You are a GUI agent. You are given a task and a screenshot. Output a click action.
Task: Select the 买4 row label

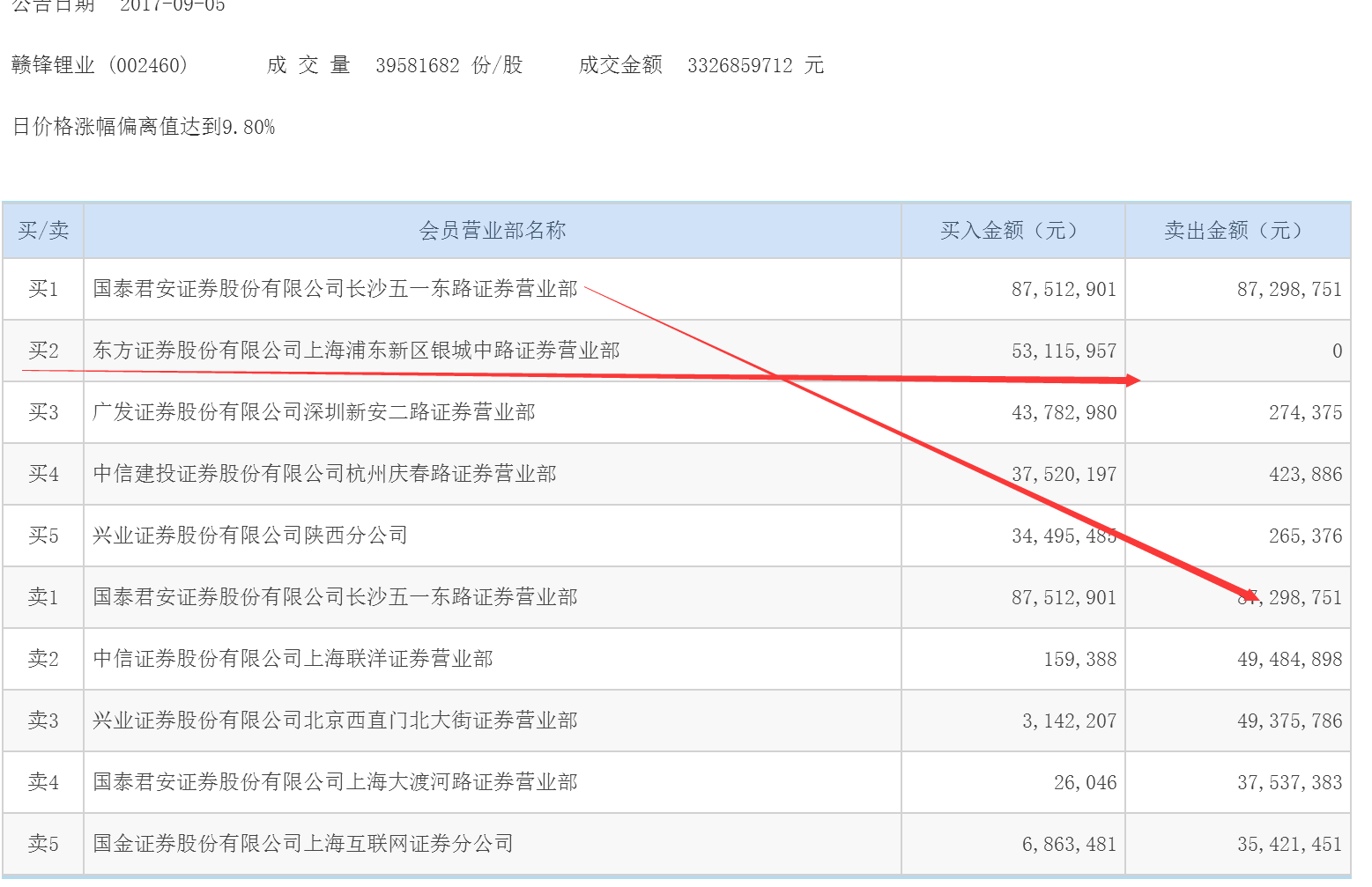[43, 474]
